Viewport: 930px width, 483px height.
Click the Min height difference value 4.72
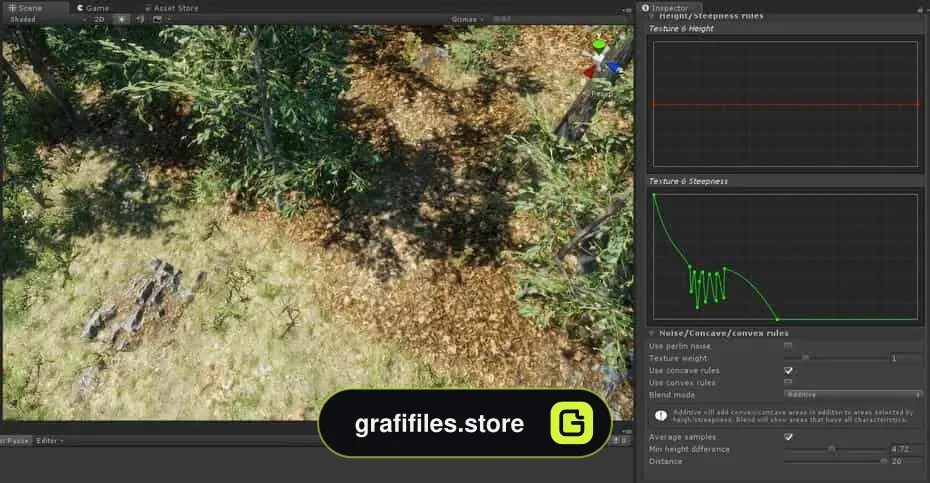[x=905, y=449]
